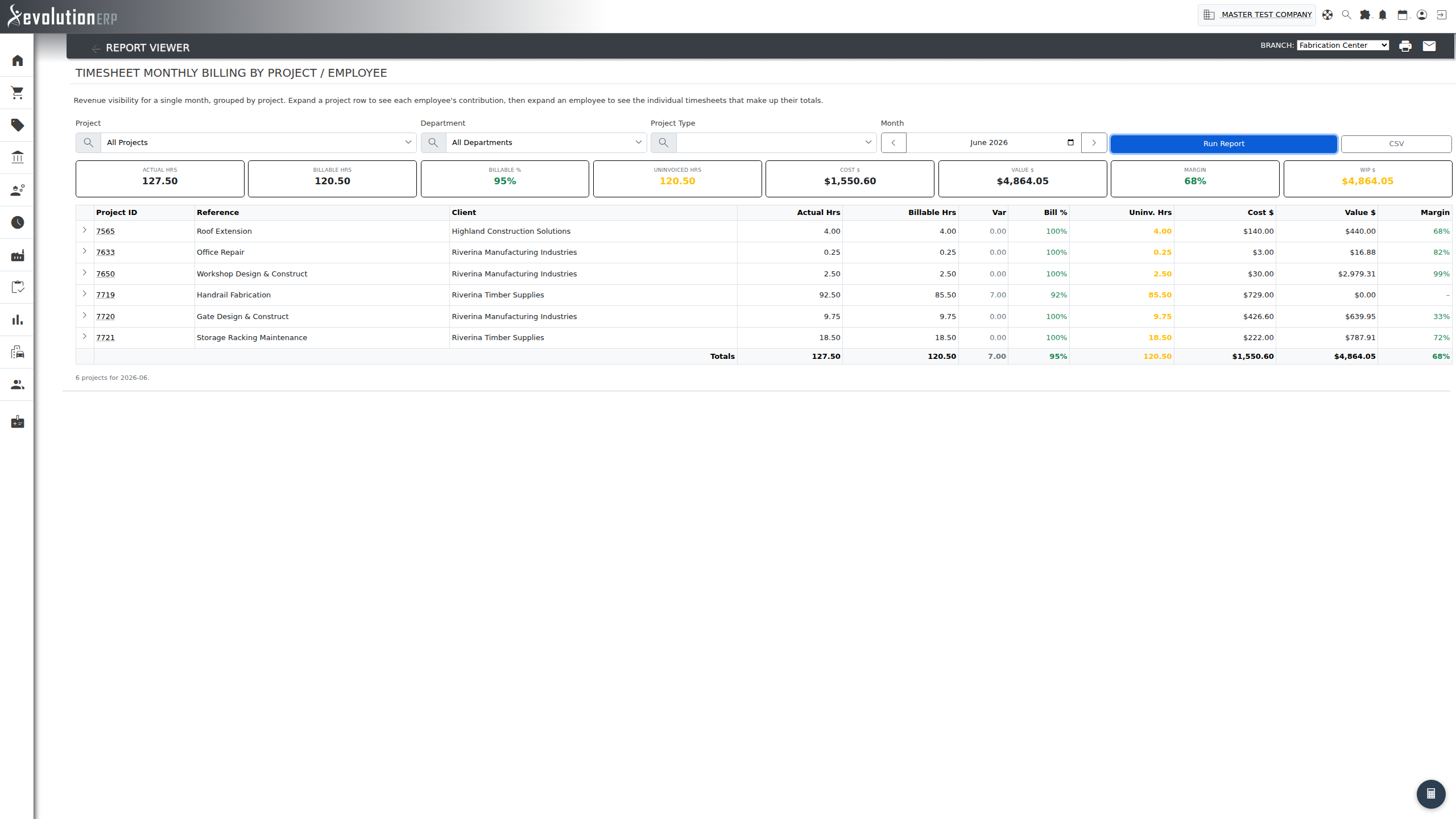Expand project 7650 Workshop Design row
This screenshot has width=1456, height=819.
(x=85, y=273)
